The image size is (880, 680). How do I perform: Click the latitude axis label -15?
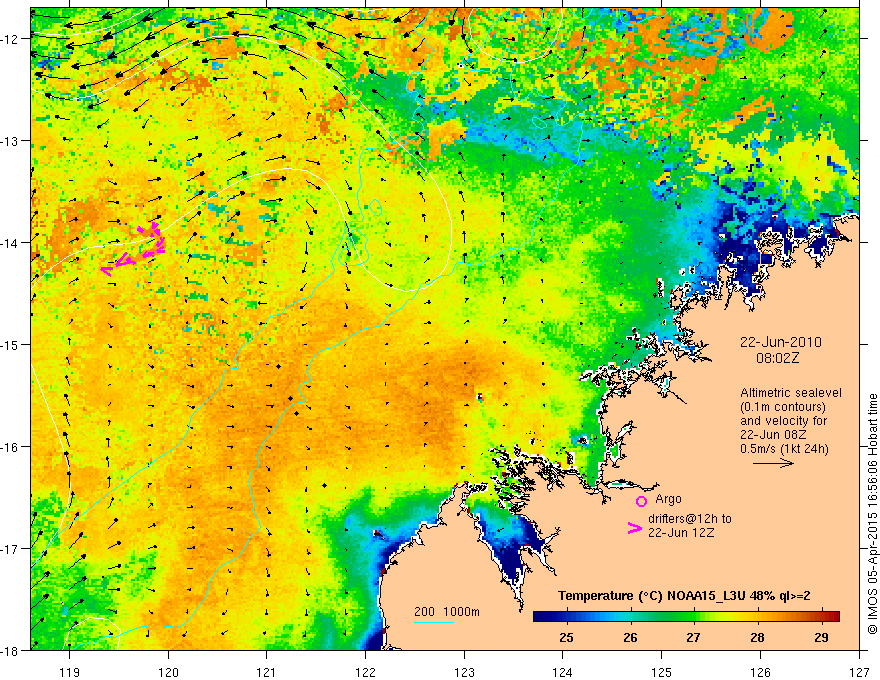pyautogui.click(x=12, y=344)
